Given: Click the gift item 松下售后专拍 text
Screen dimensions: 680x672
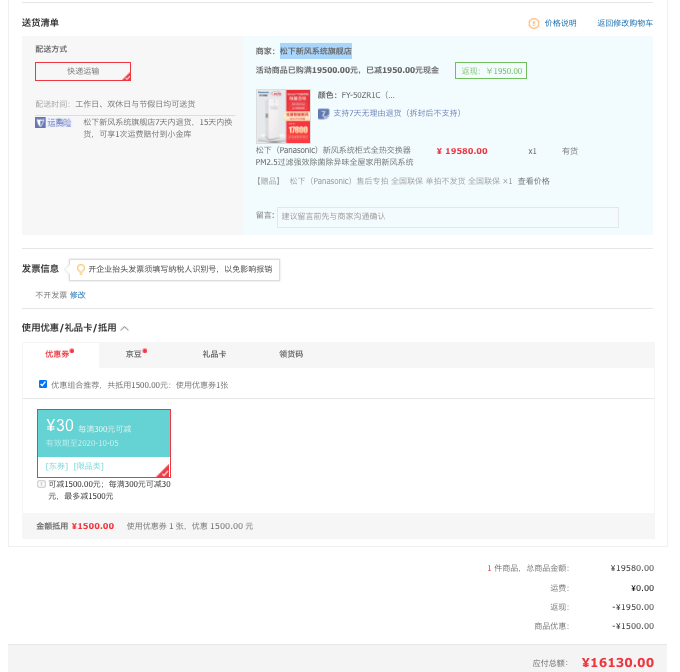Looking at the screenshot, I should click(401, 181).
